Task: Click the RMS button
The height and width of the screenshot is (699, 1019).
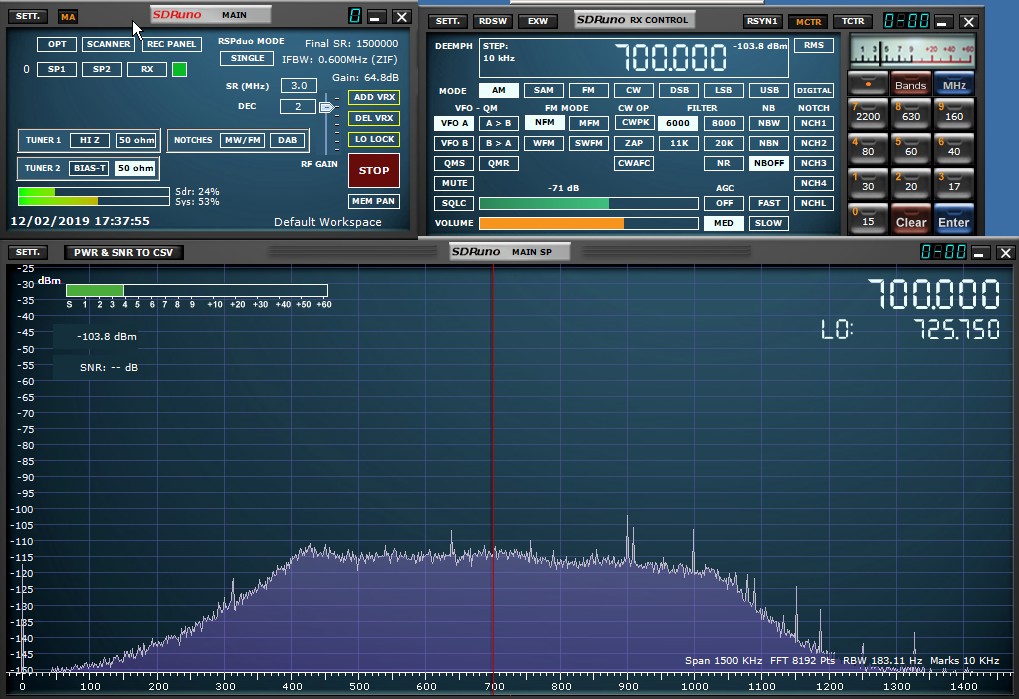Action: [814, 45]
